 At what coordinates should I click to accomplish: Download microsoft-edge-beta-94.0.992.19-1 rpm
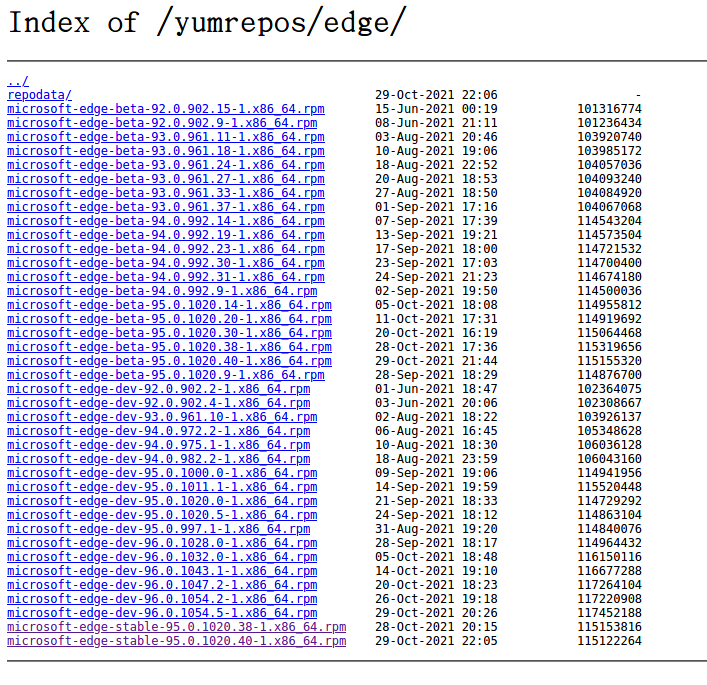166,235
